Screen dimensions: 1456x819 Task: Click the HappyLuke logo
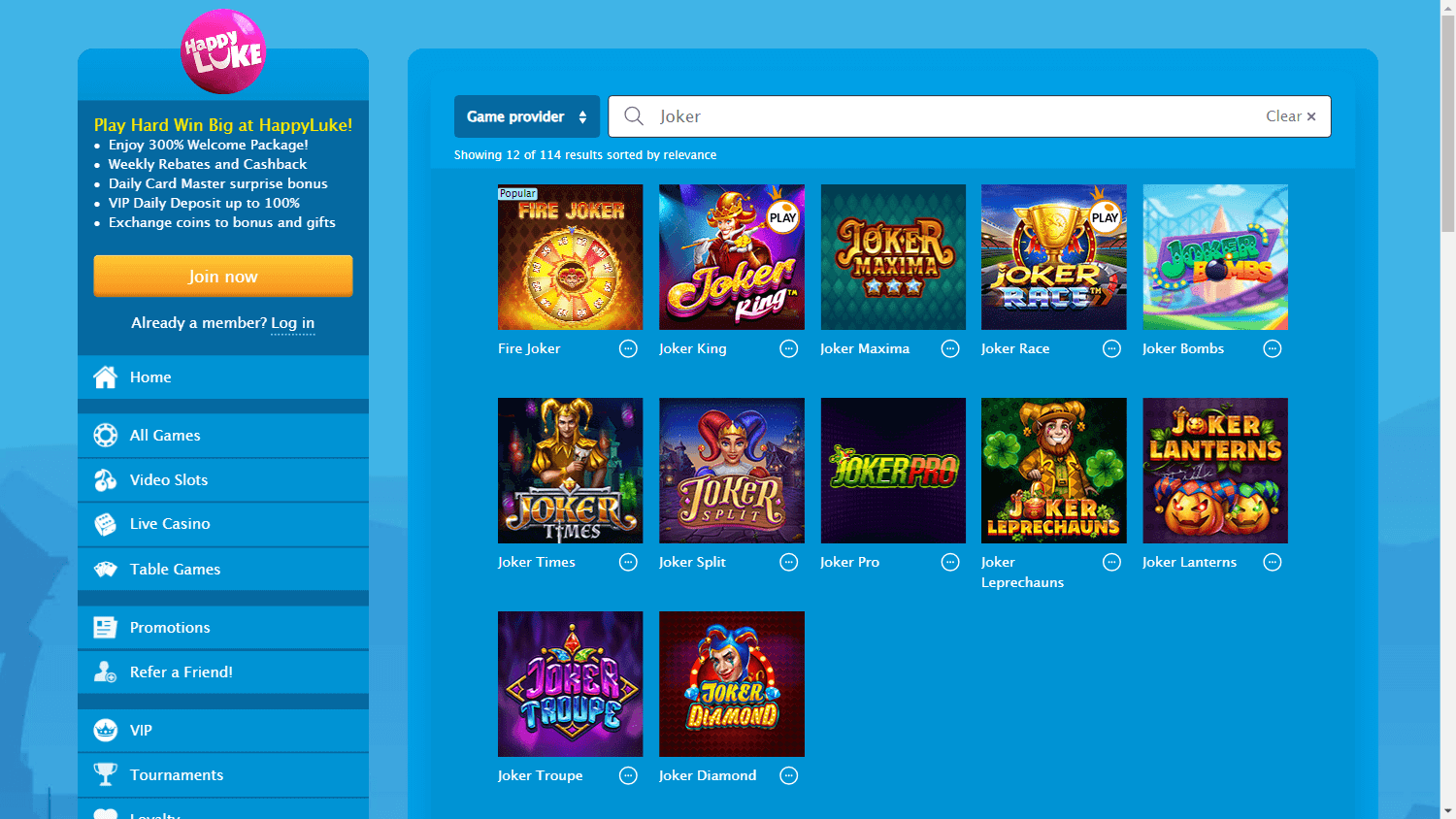click(x=222, y=52)
